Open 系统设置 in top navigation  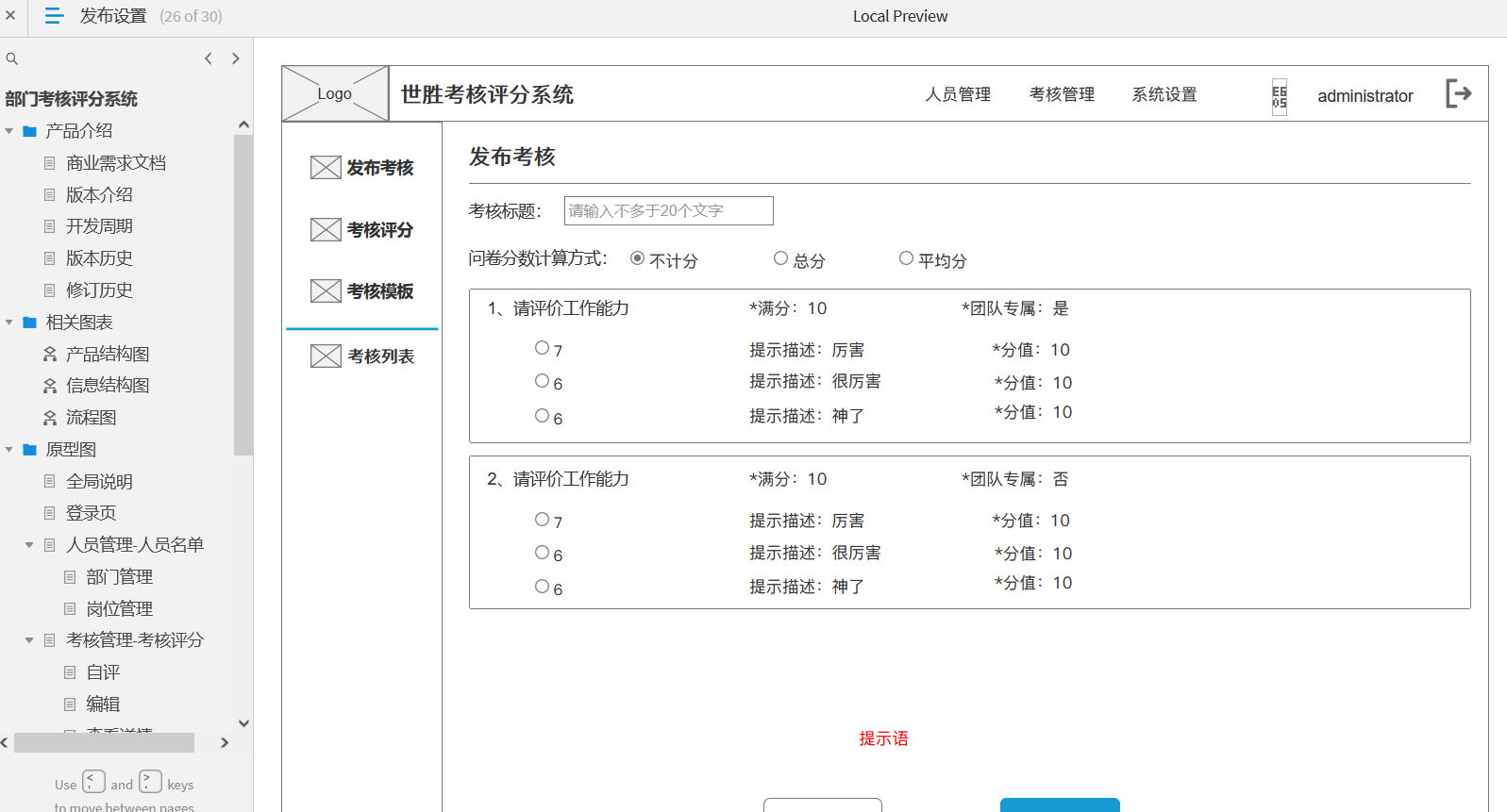click(1164, 94)
